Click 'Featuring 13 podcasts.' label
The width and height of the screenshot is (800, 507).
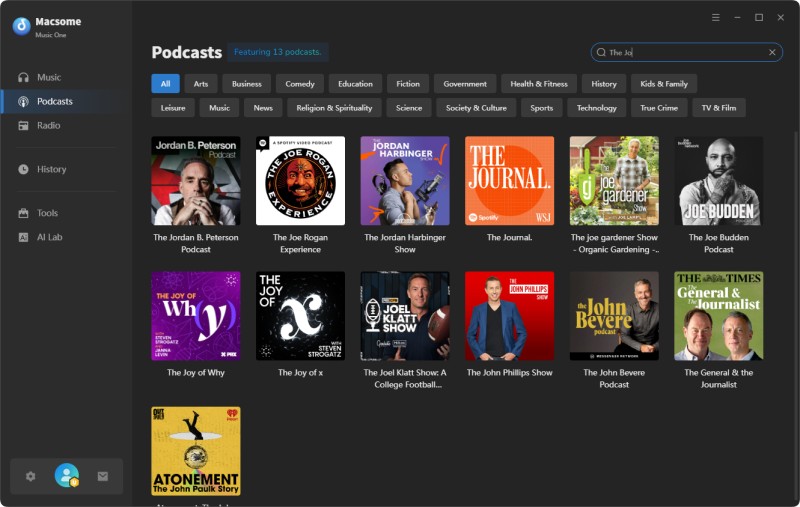click(278, 52)
